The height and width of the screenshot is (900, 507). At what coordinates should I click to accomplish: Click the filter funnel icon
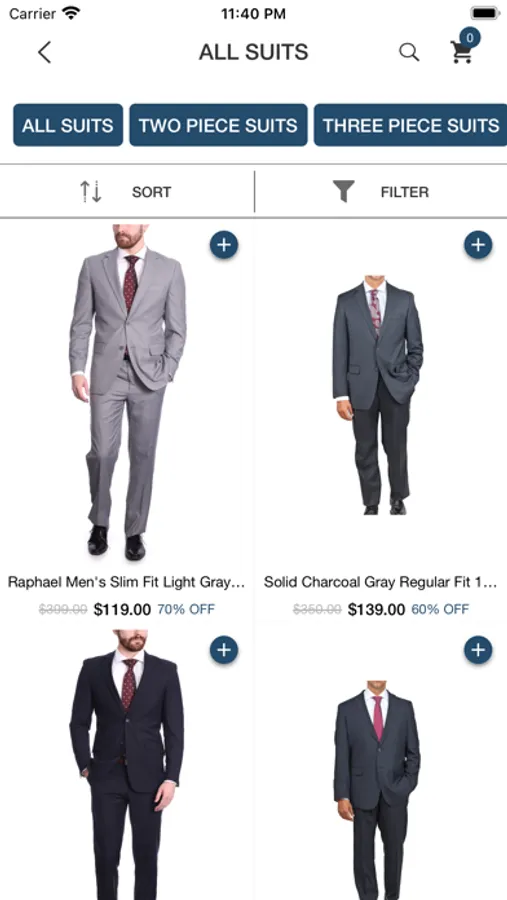[x=343, y=192]
